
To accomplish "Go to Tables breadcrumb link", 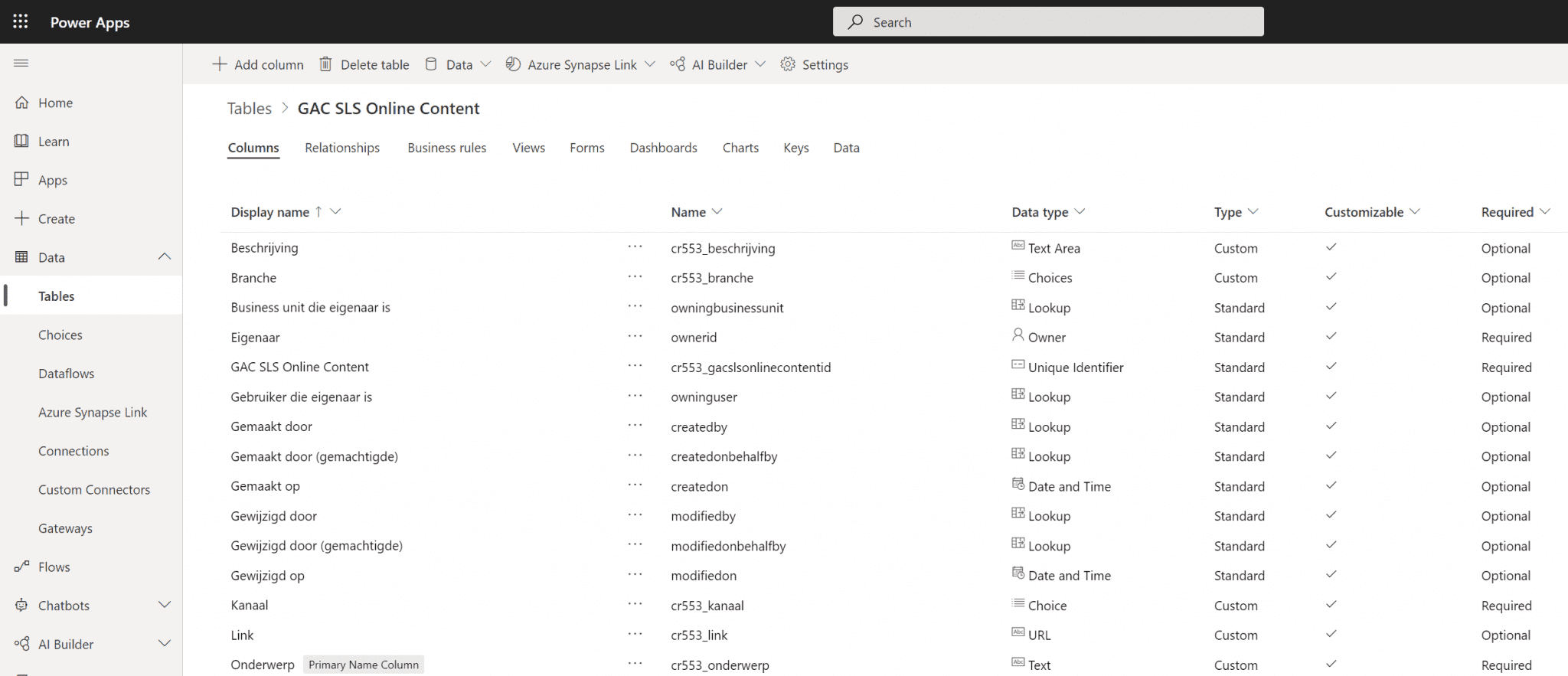I will [x=250, y=109].
